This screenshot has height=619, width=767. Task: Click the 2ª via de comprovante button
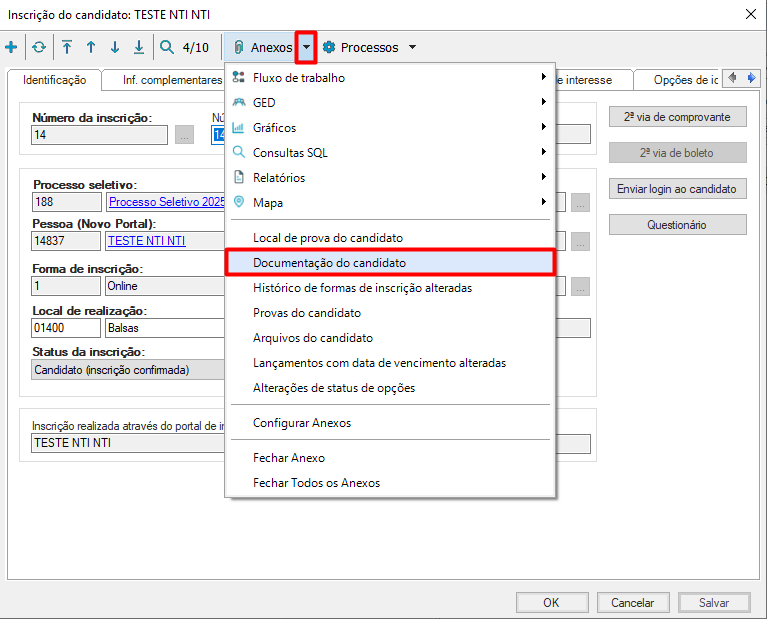tap(677, 117)
